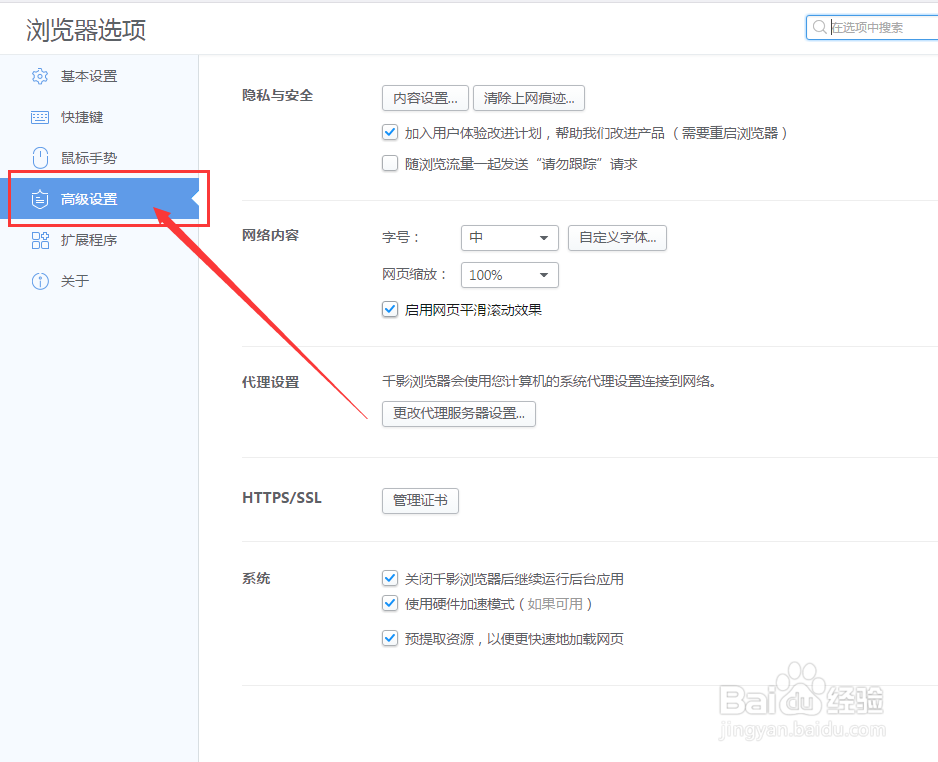Uncheck 关闭千影浏览器后继续运行后台应用

(390, 578)
